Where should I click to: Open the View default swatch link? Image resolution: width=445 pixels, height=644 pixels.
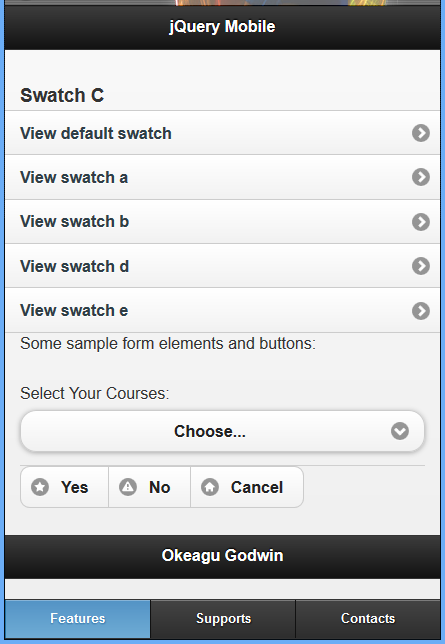pyautogui.click(x=222, y=133)
